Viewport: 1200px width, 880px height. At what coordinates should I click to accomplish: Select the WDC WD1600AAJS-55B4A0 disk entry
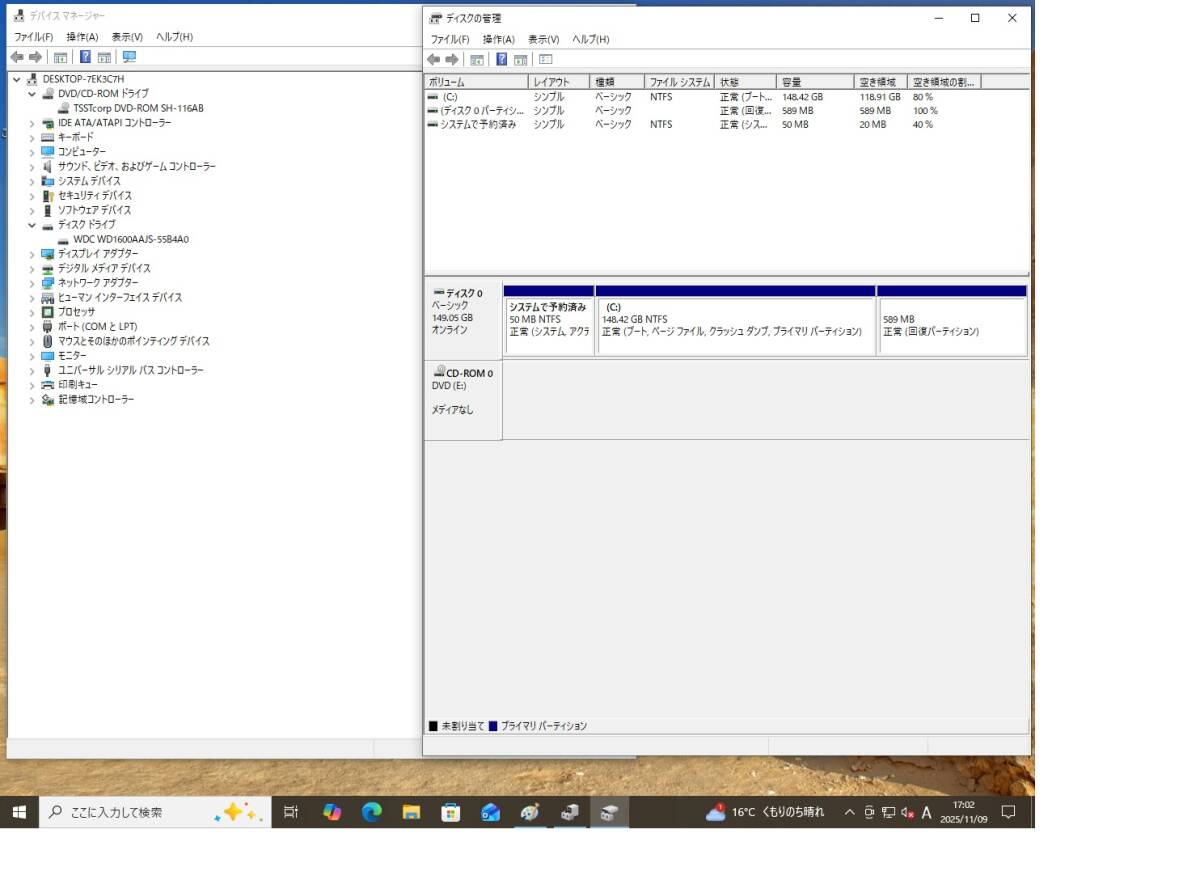(140, 240)
